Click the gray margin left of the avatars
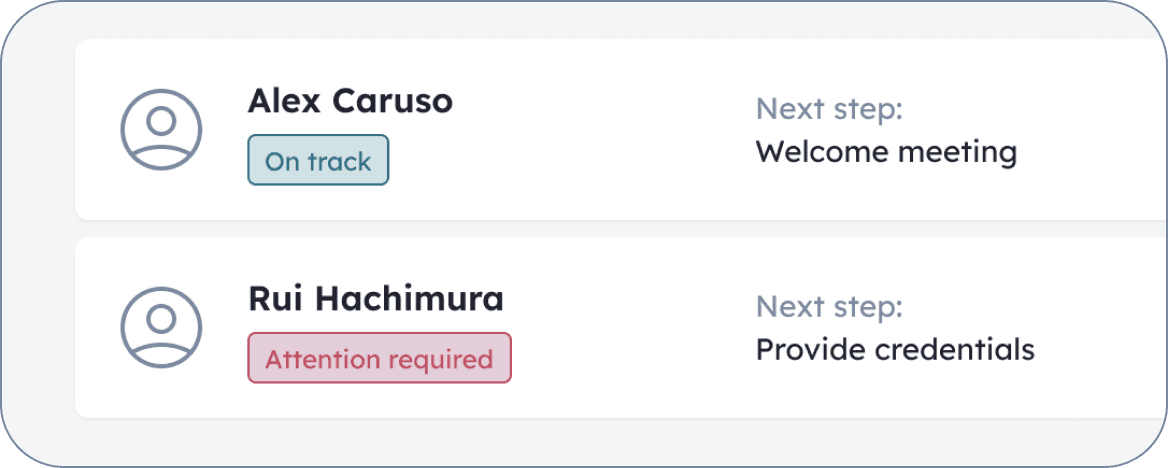Viewport: 1168px width, 468px height. pyautogui.click(x=38, y=230)
